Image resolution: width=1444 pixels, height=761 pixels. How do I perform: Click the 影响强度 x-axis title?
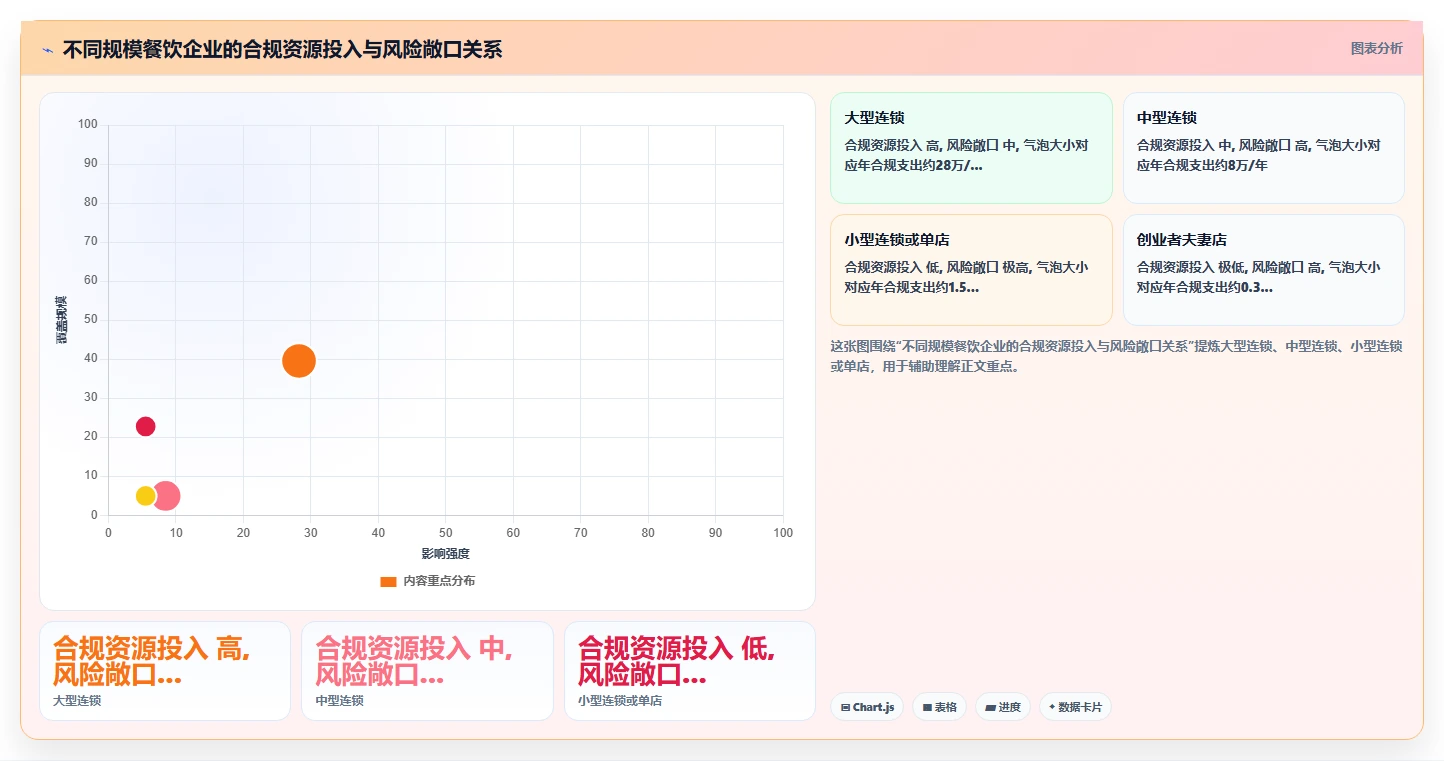coord(445,554)
